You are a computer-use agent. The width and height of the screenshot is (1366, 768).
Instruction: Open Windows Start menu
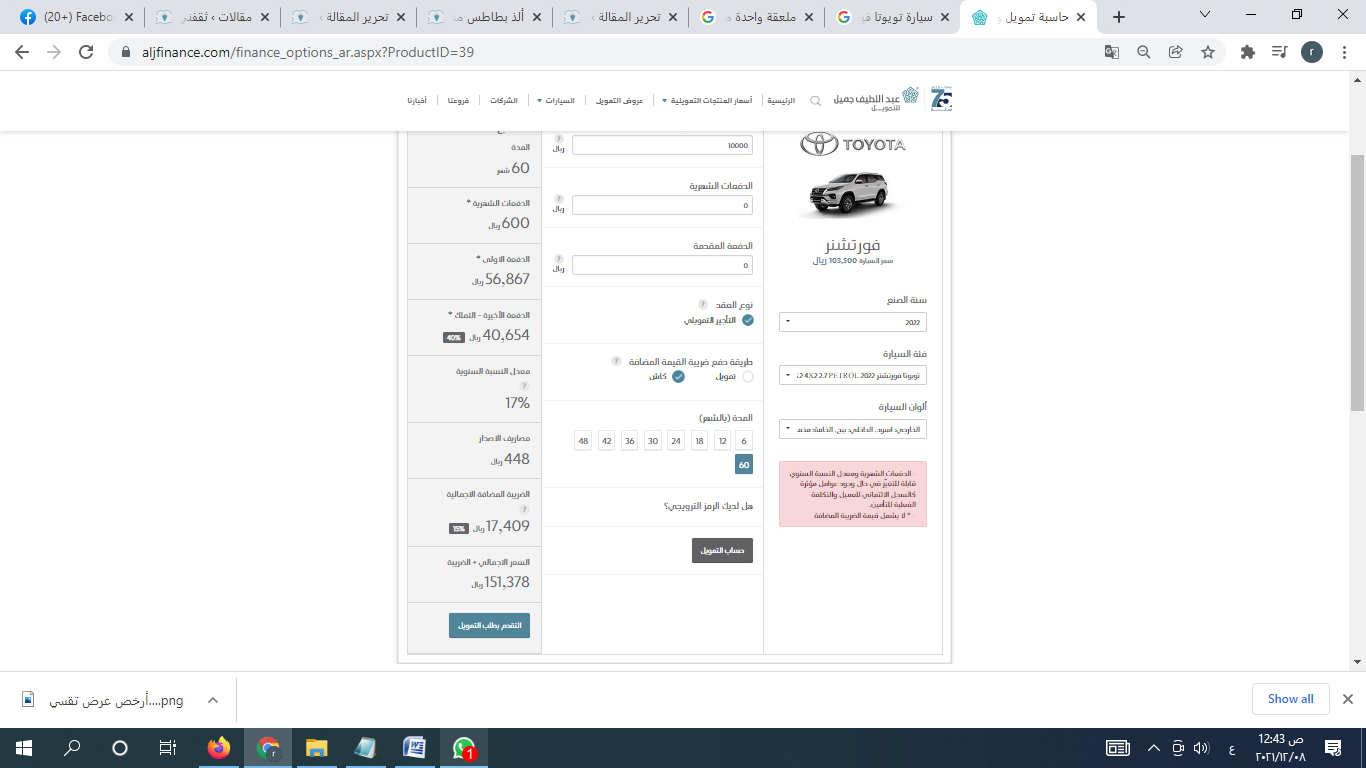click(x=23, y=747)
